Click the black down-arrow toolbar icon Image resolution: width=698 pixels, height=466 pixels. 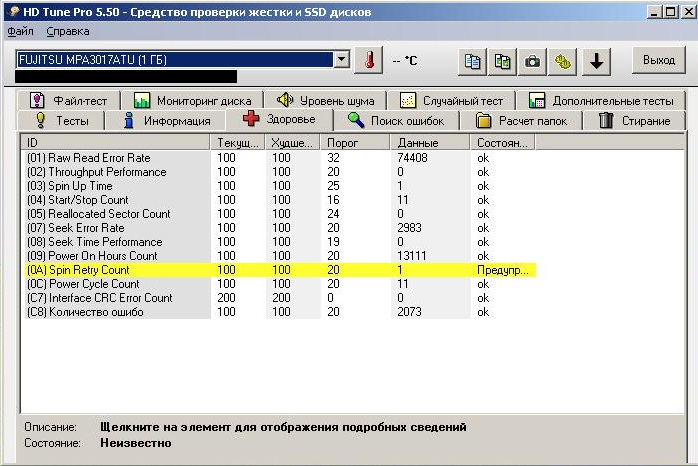tap(597, 61)
